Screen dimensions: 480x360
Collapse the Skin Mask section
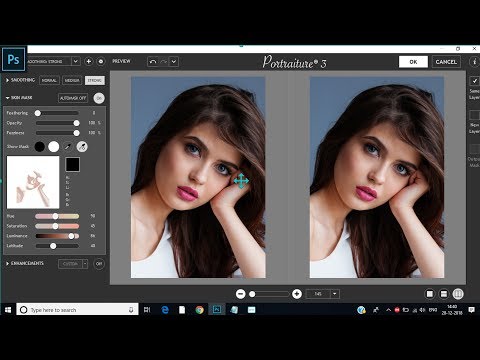[7, 98]
